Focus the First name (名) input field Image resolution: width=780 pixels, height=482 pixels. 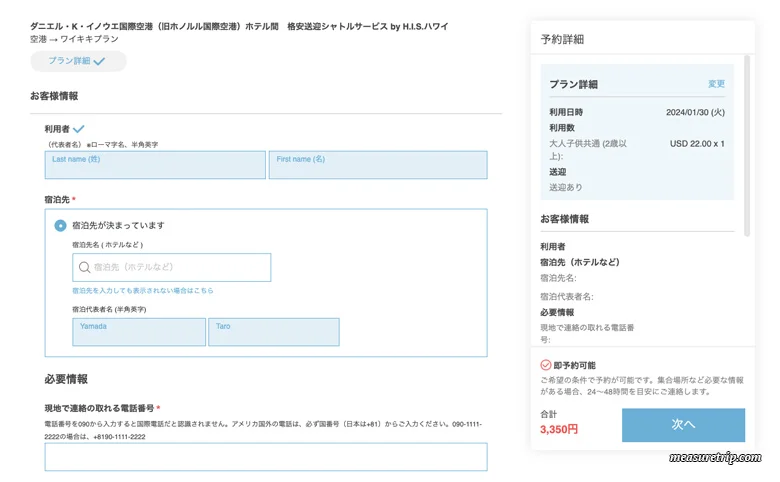click(x=378, y=165)
